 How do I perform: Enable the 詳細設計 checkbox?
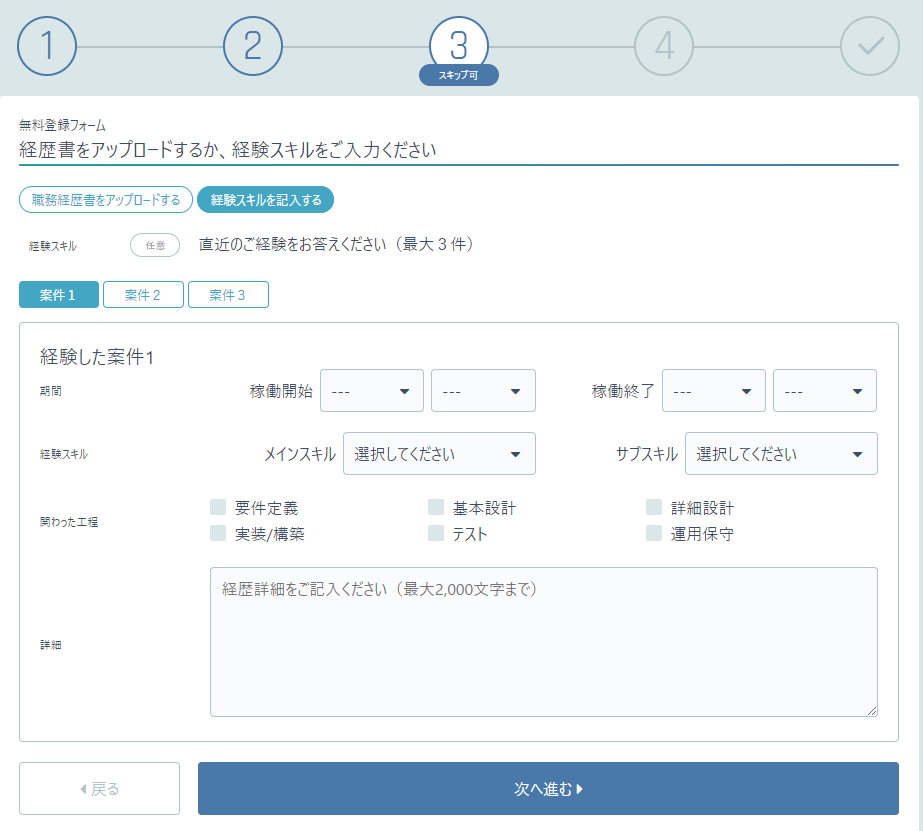coord(654,507)
